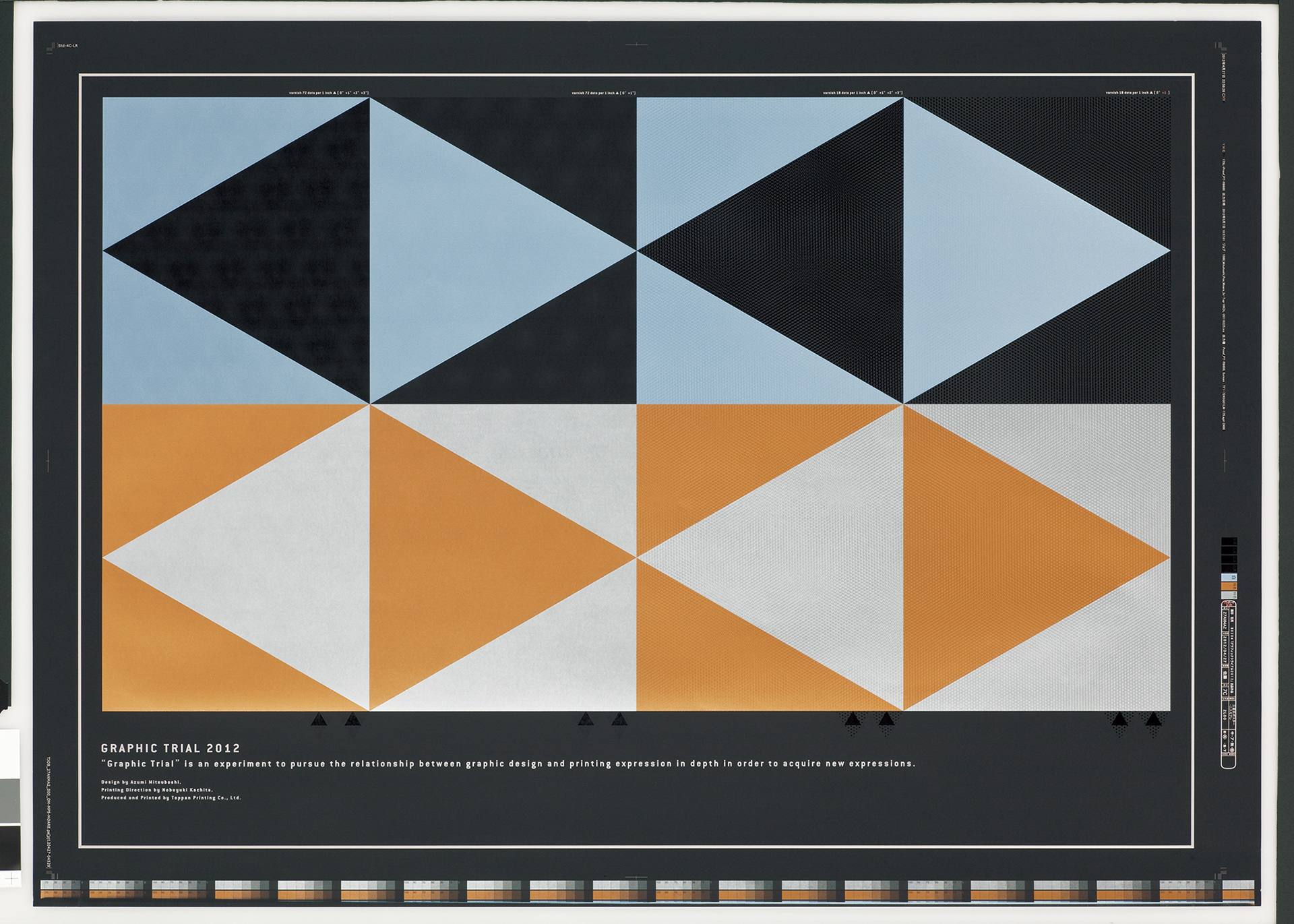Screen dimensions: 1294x924
Task: Click the Std-4C-LR label in the top-left
Action: 68,46
